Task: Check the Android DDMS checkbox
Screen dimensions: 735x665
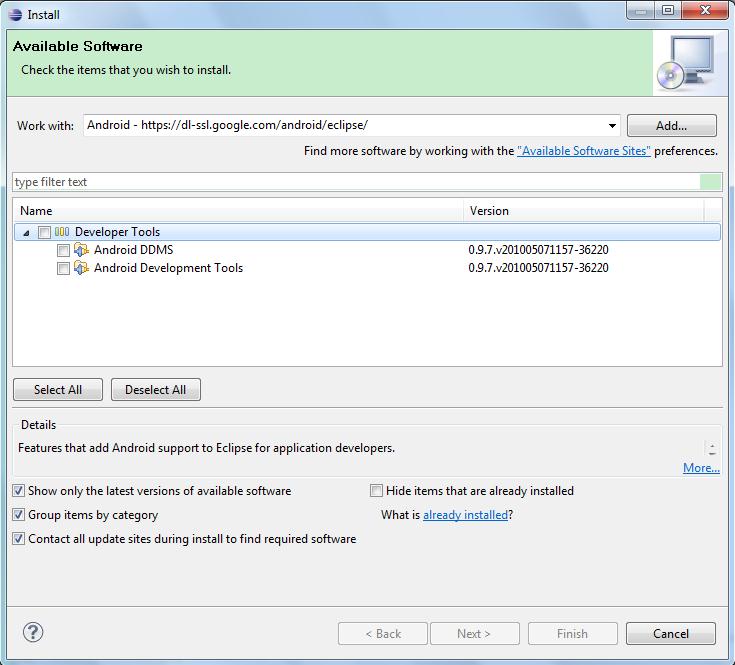Action: pyautogui.click(x=63, y=250)
